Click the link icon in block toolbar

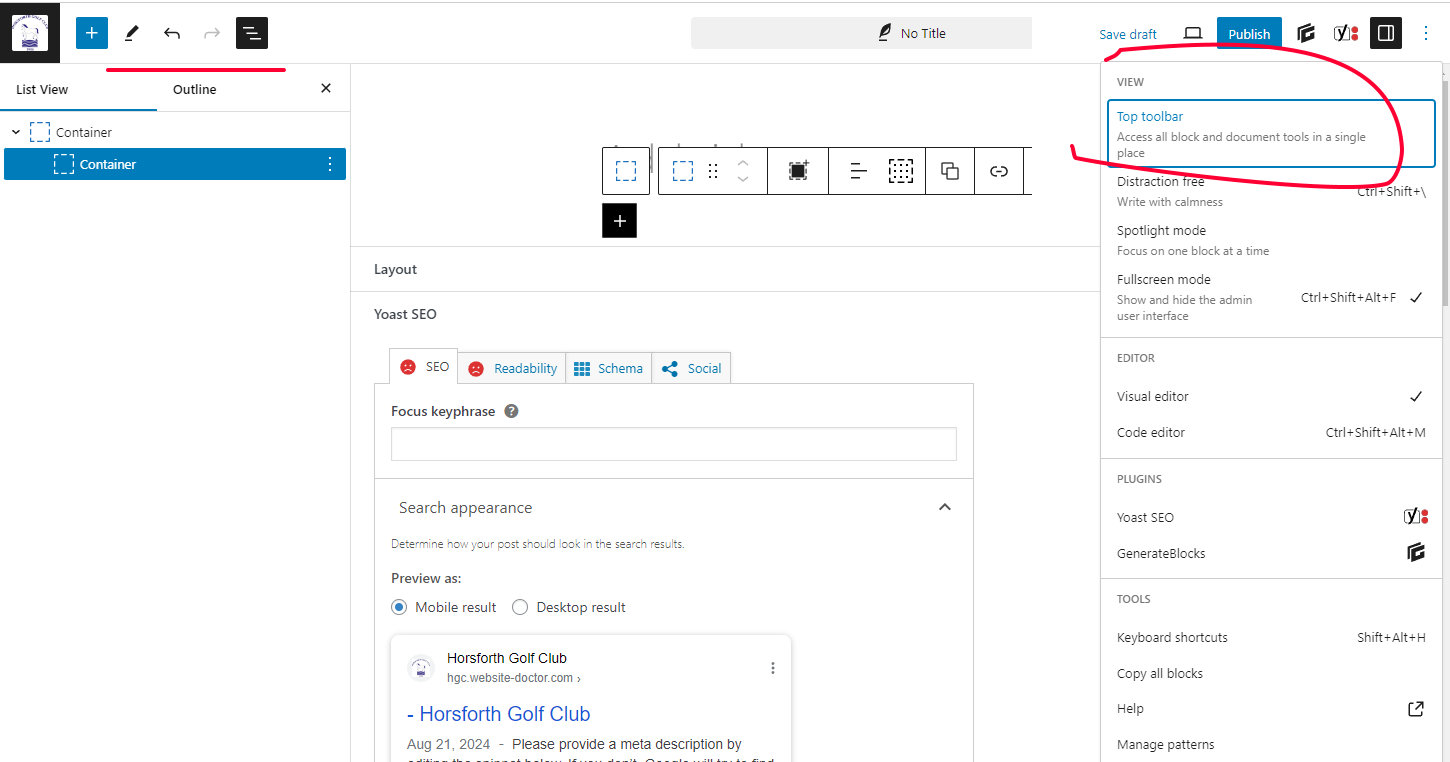(x=998, y=171)
